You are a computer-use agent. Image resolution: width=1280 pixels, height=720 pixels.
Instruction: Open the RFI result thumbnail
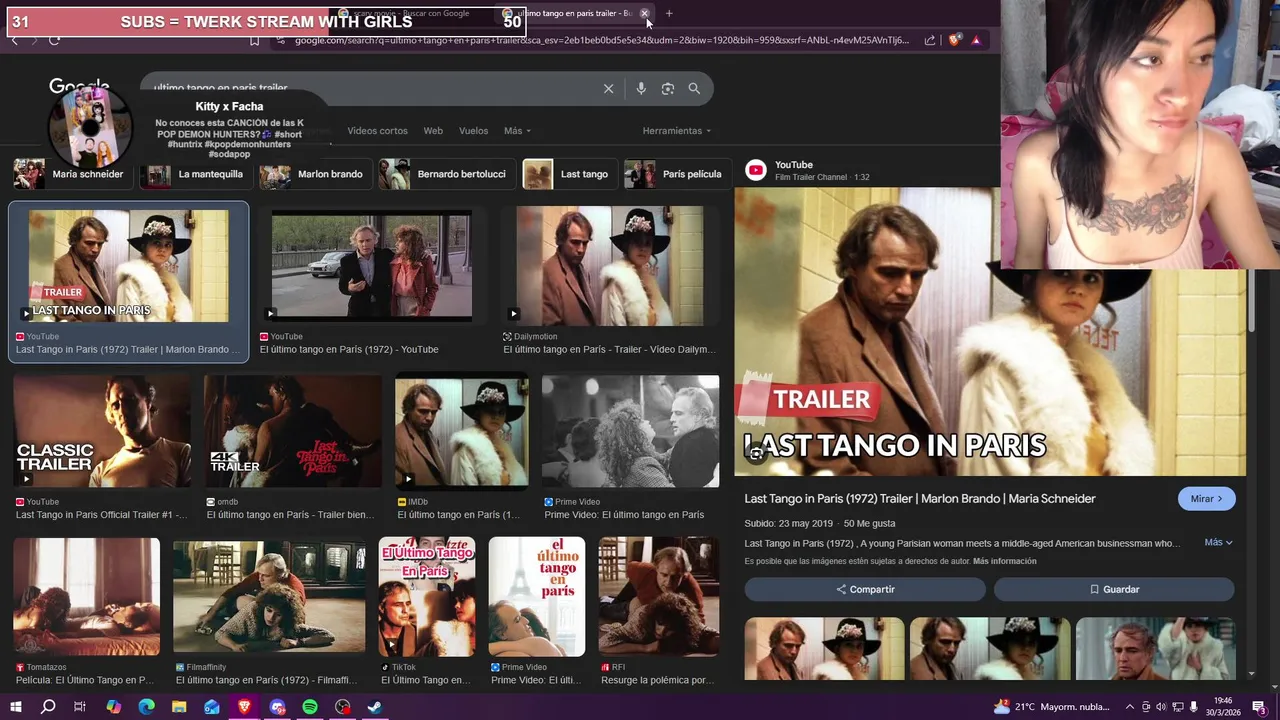(658, 596)
